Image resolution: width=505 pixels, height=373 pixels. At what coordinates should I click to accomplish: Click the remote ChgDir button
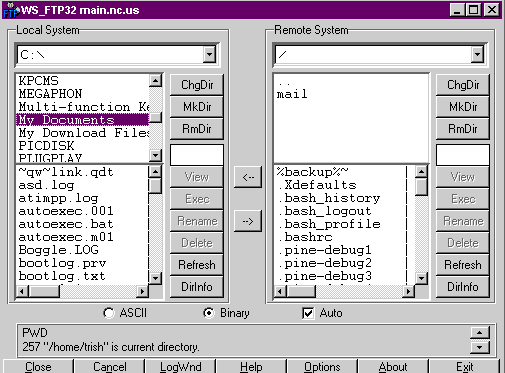point(463,85)
